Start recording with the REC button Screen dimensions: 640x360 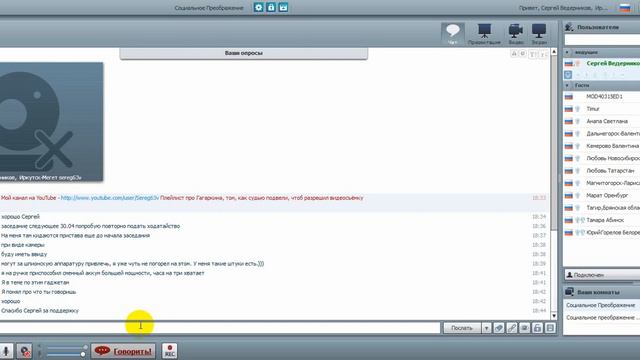[169, 351]
